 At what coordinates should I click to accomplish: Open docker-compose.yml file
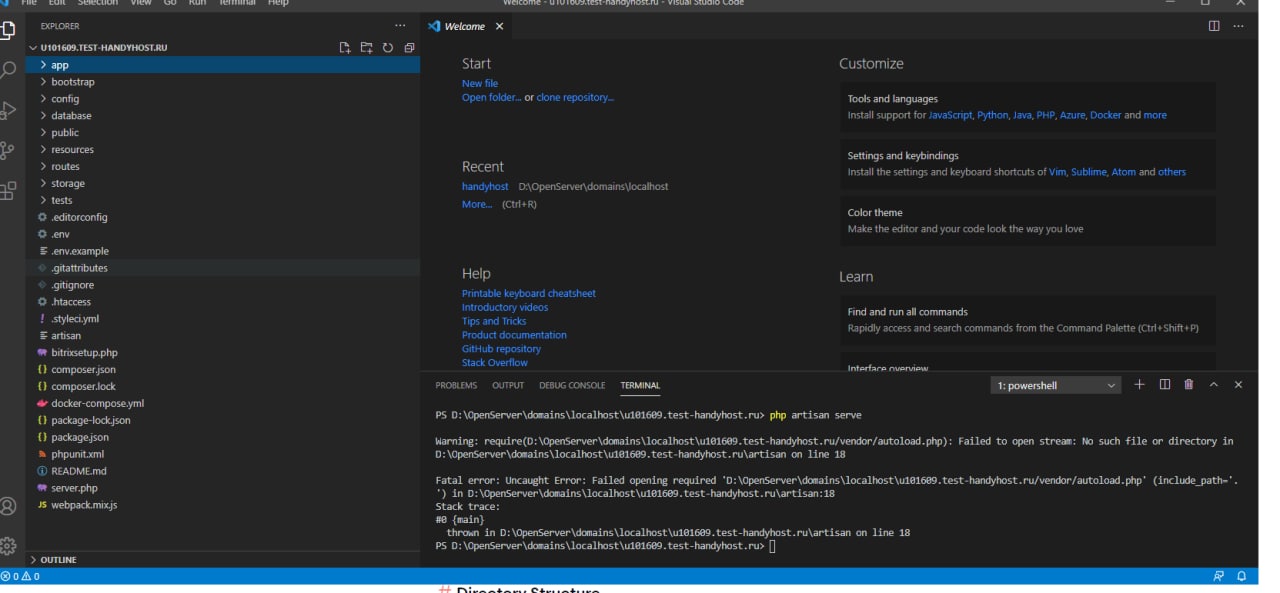(x=222, y=404)
